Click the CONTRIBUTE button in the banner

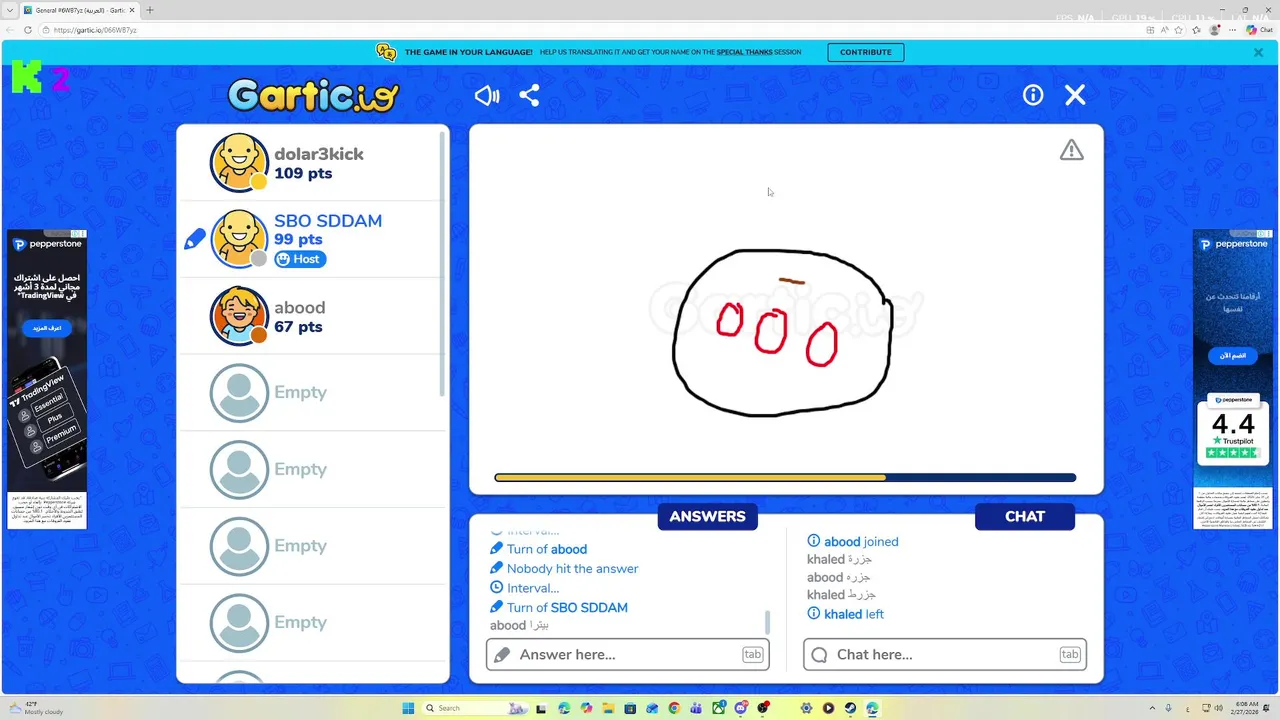coord(866,52)
